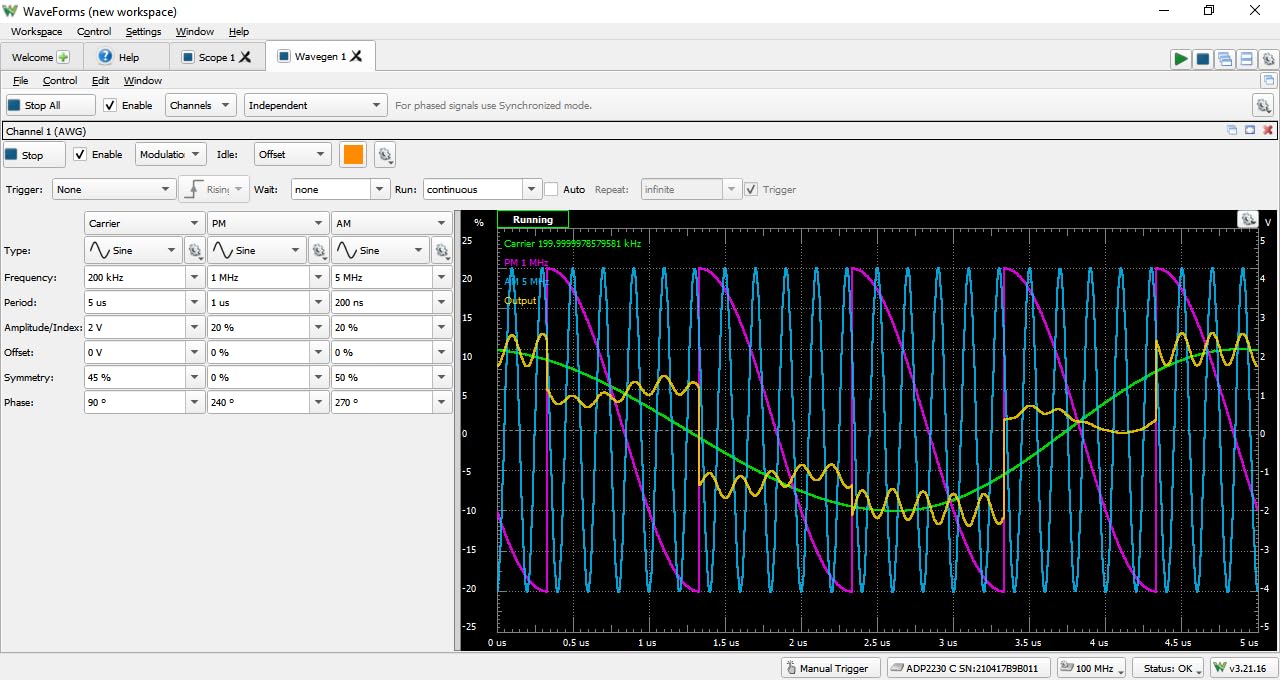Click the float window icon below top toolbar
This screenshot has width=1280, height=680.
click(x=1269, y=81)
